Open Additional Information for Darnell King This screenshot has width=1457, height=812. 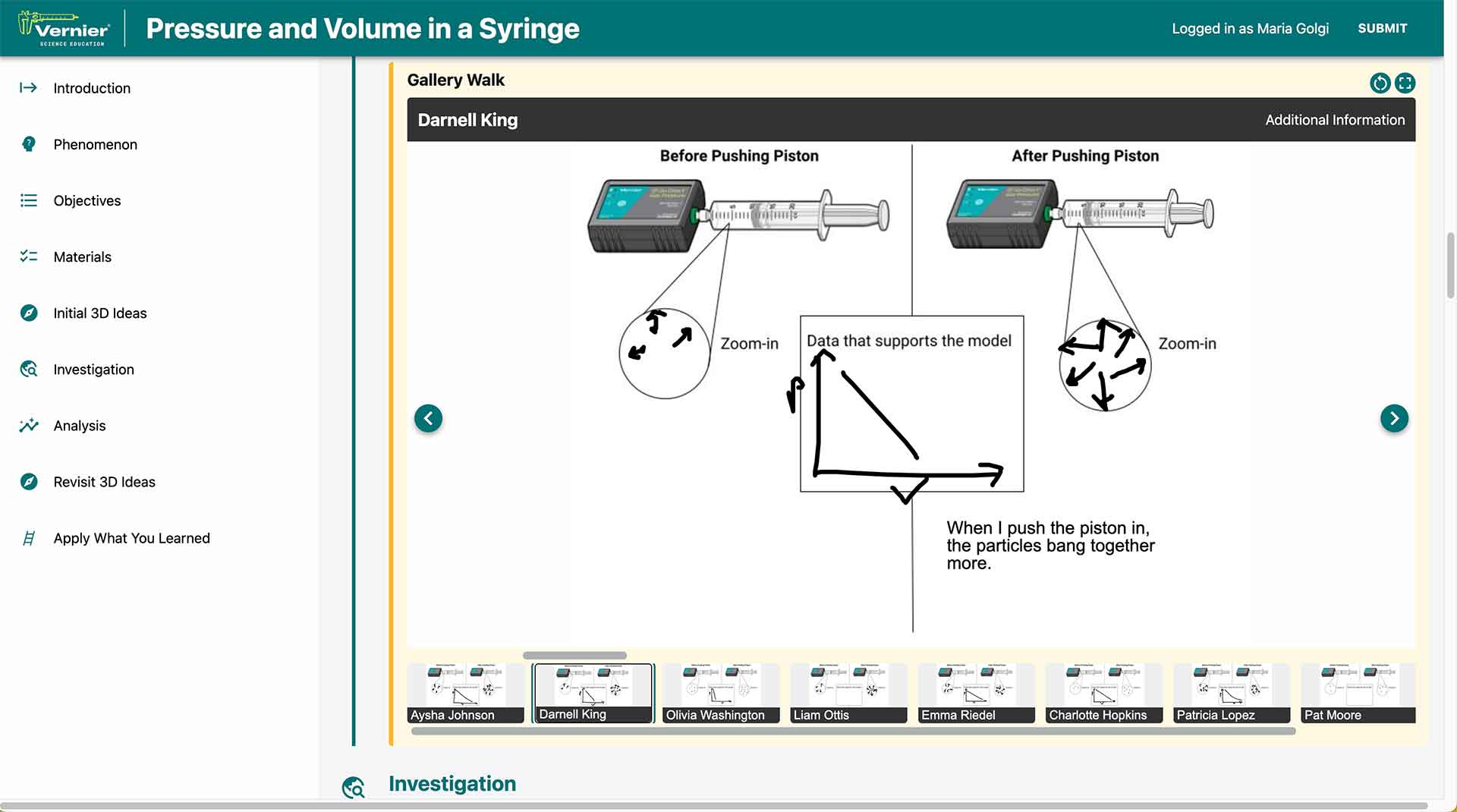[x=1334, y=120]
